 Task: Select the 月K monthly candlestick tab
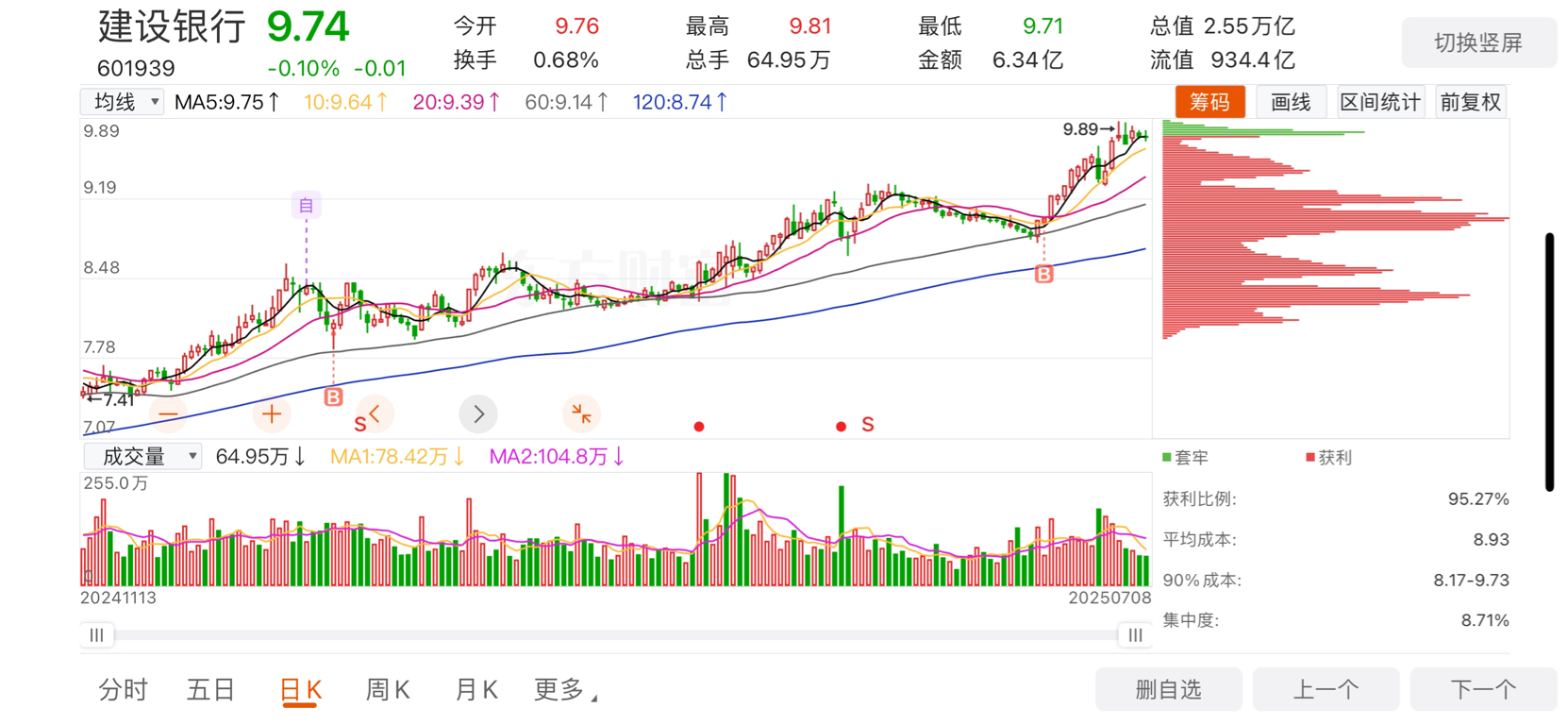(476, 690)
